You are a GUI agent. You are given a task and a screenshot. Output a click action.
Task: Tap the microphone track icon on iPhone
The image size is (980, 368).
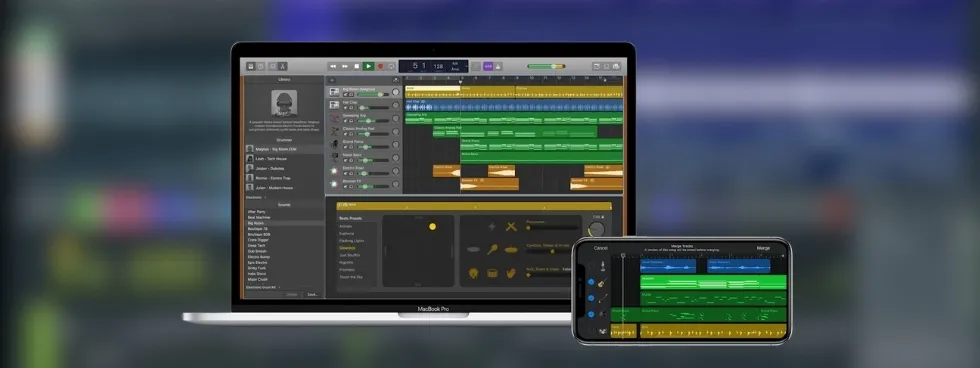[602, 266]
